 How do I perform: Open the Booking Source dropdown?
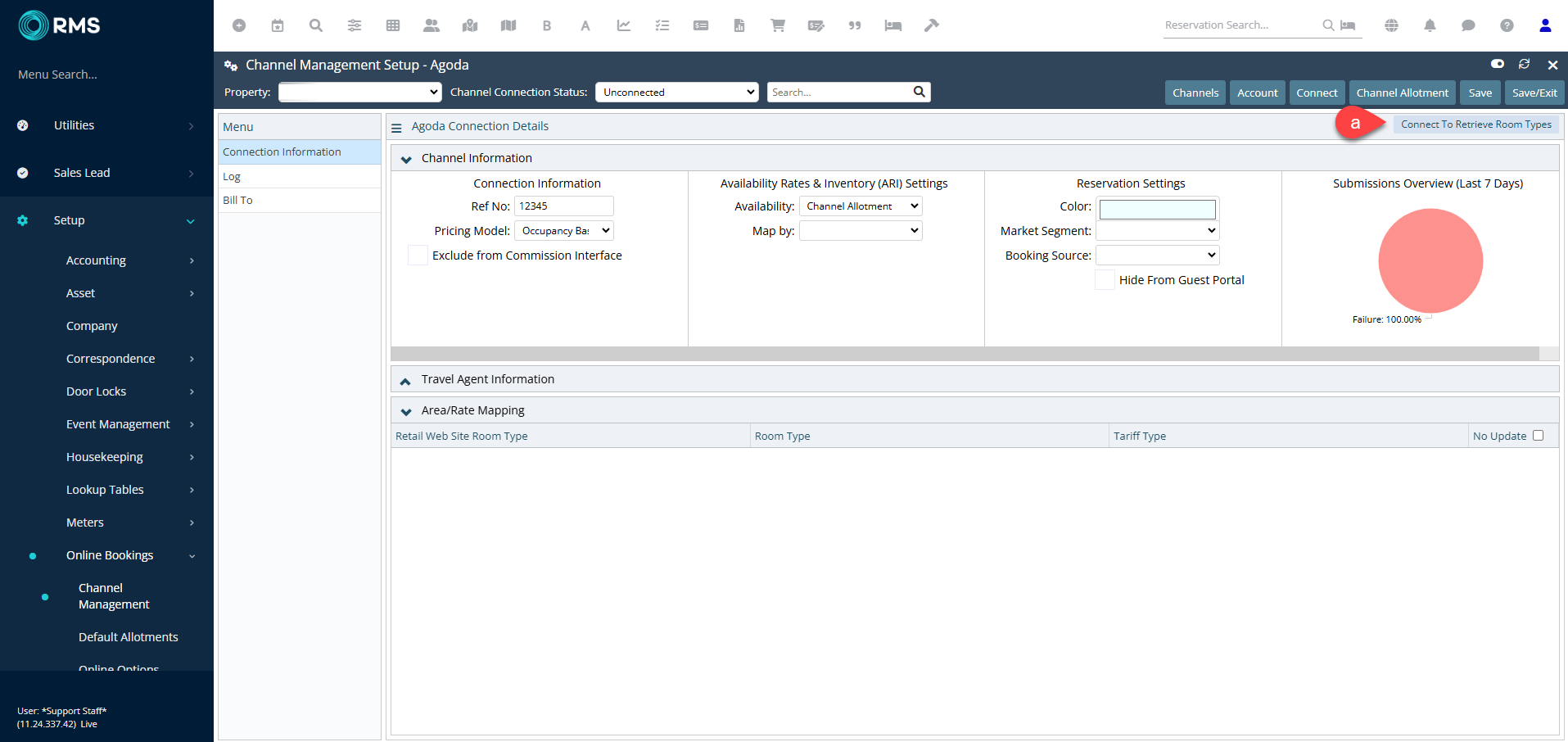(x=1158, y=256)
